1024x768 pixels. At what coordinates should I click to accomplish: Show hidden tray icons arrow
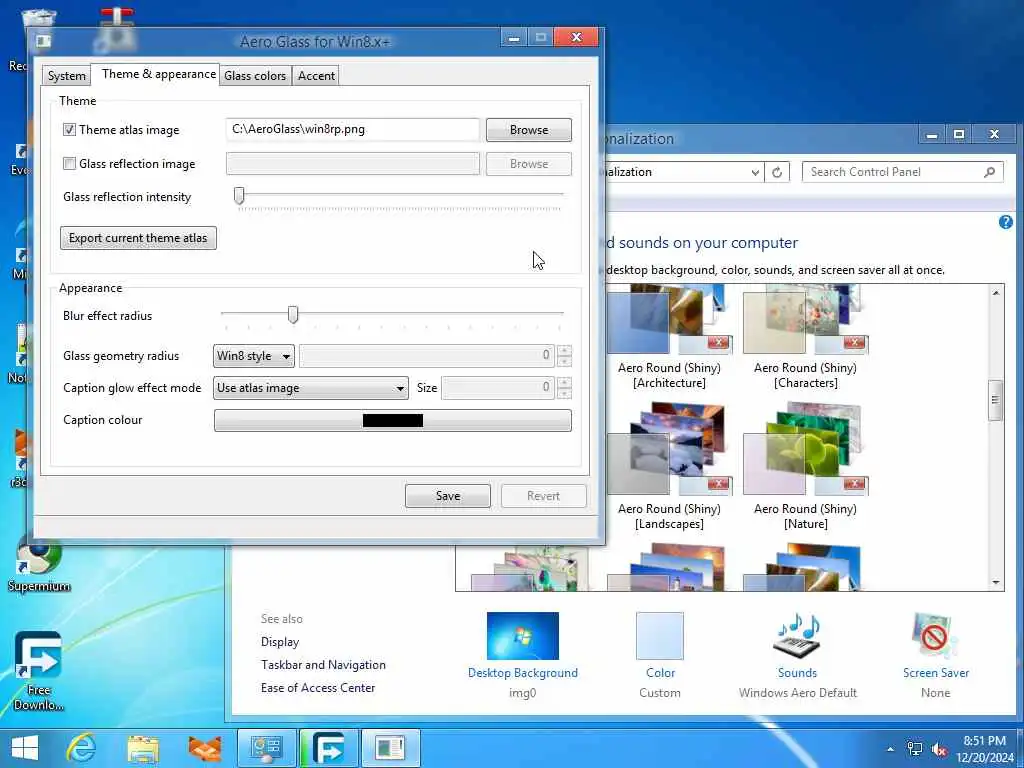tap(890, 749)
